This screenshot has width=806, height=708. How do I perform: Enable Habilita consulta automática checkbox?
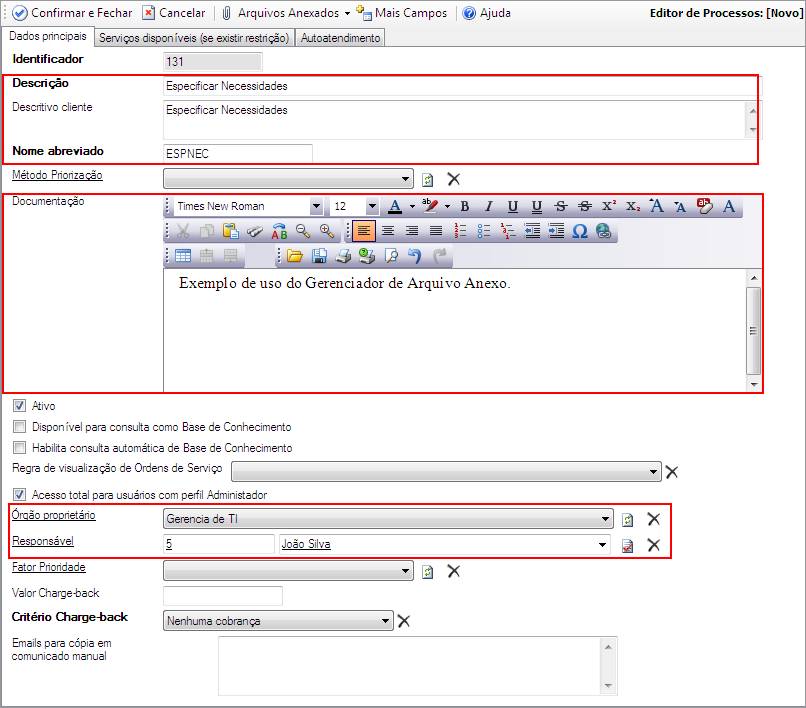click(x=20, y=447)
